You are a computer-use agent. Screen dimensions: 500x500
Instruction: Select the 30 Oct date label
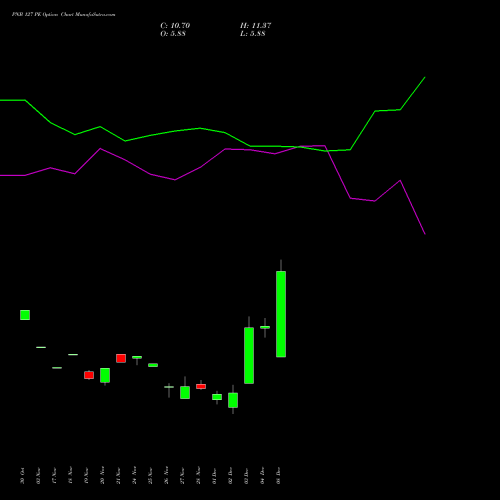point(22,476)
